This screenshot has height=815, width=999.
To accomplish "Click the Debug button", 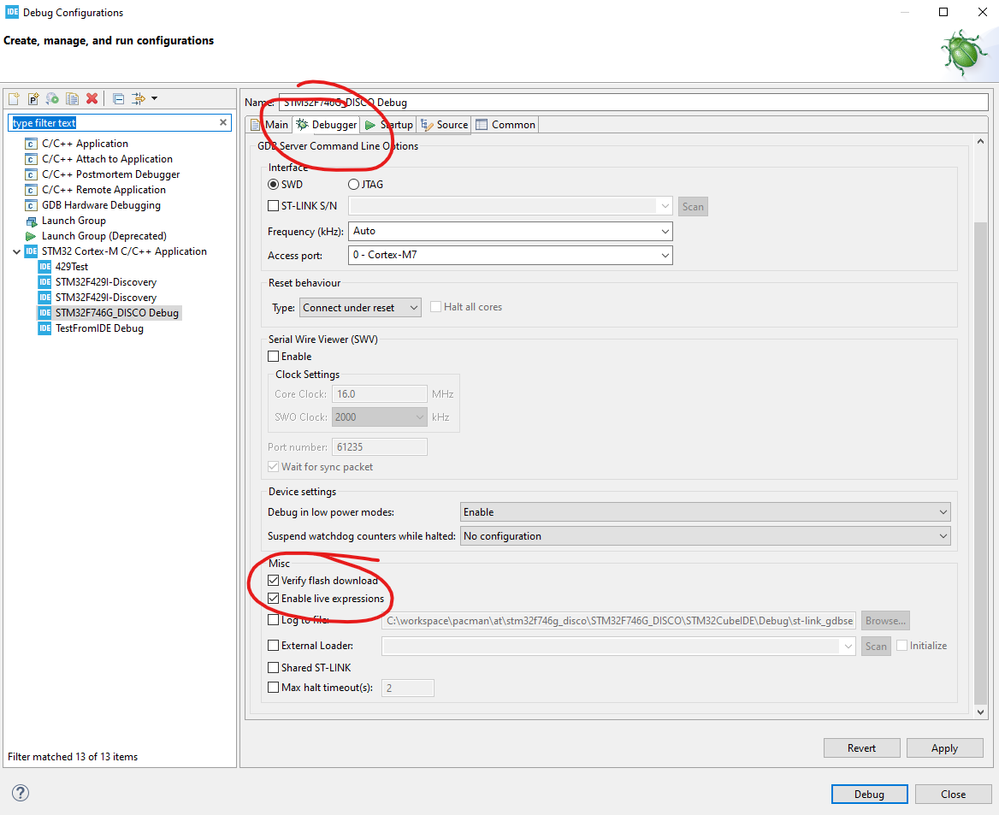I will (x=869, y=794).
